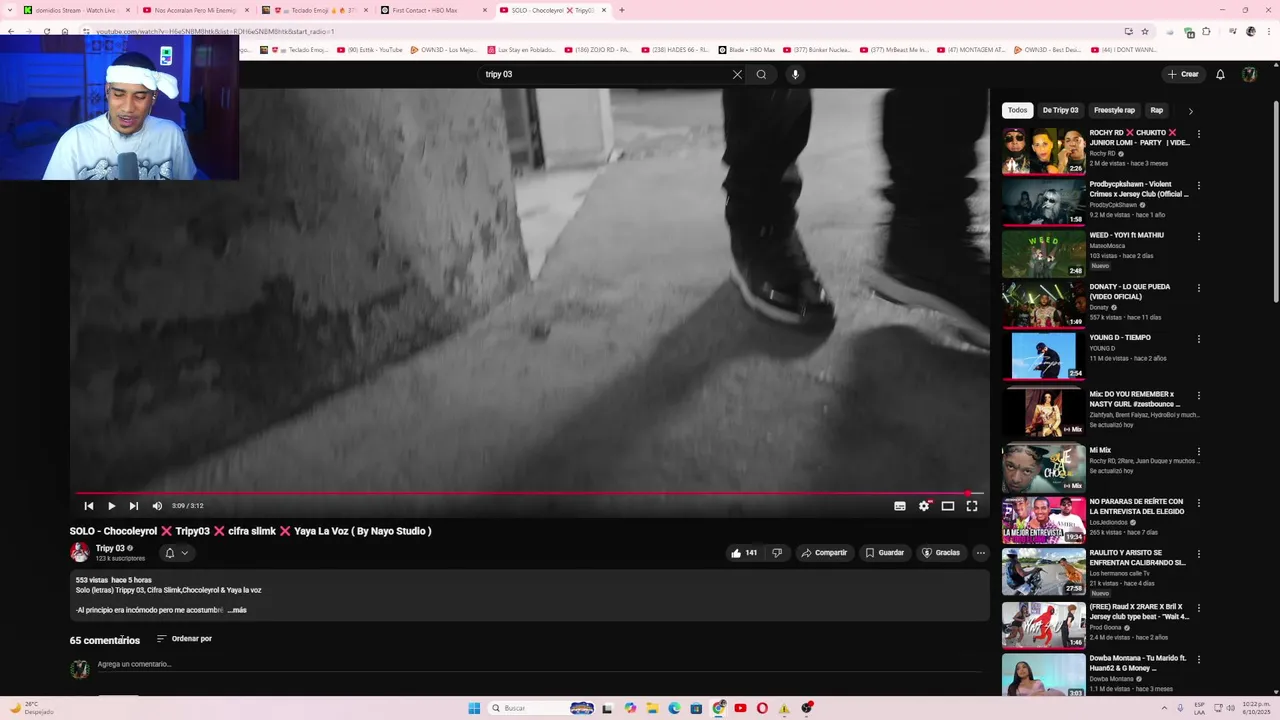Switch to First Contact HBO Max tab
1280x720 pixels.
point(425,10)
